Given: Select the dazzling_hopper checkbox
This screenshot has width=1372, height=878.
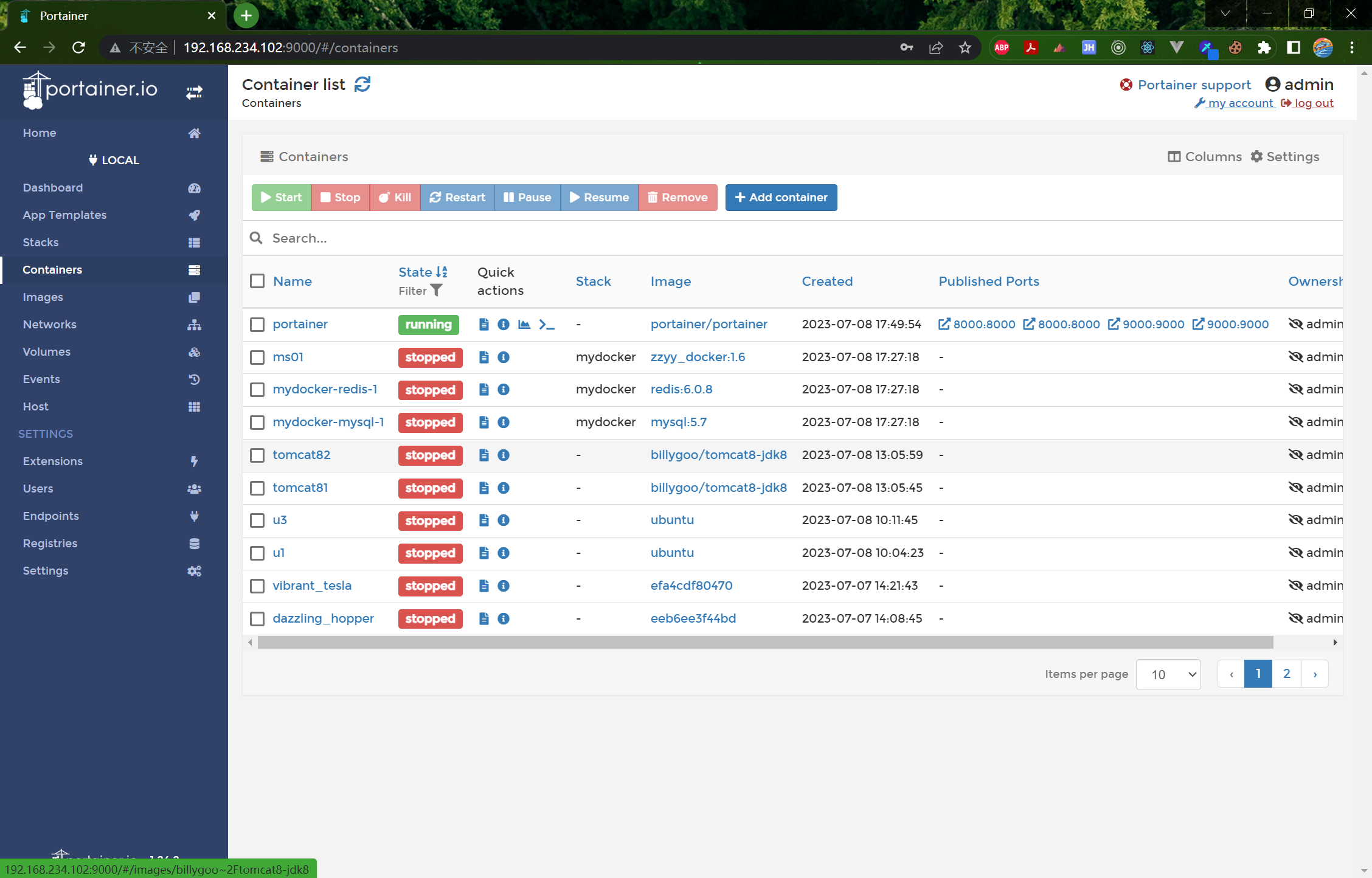Looking at the screenshot, I should tap(257, 618).
